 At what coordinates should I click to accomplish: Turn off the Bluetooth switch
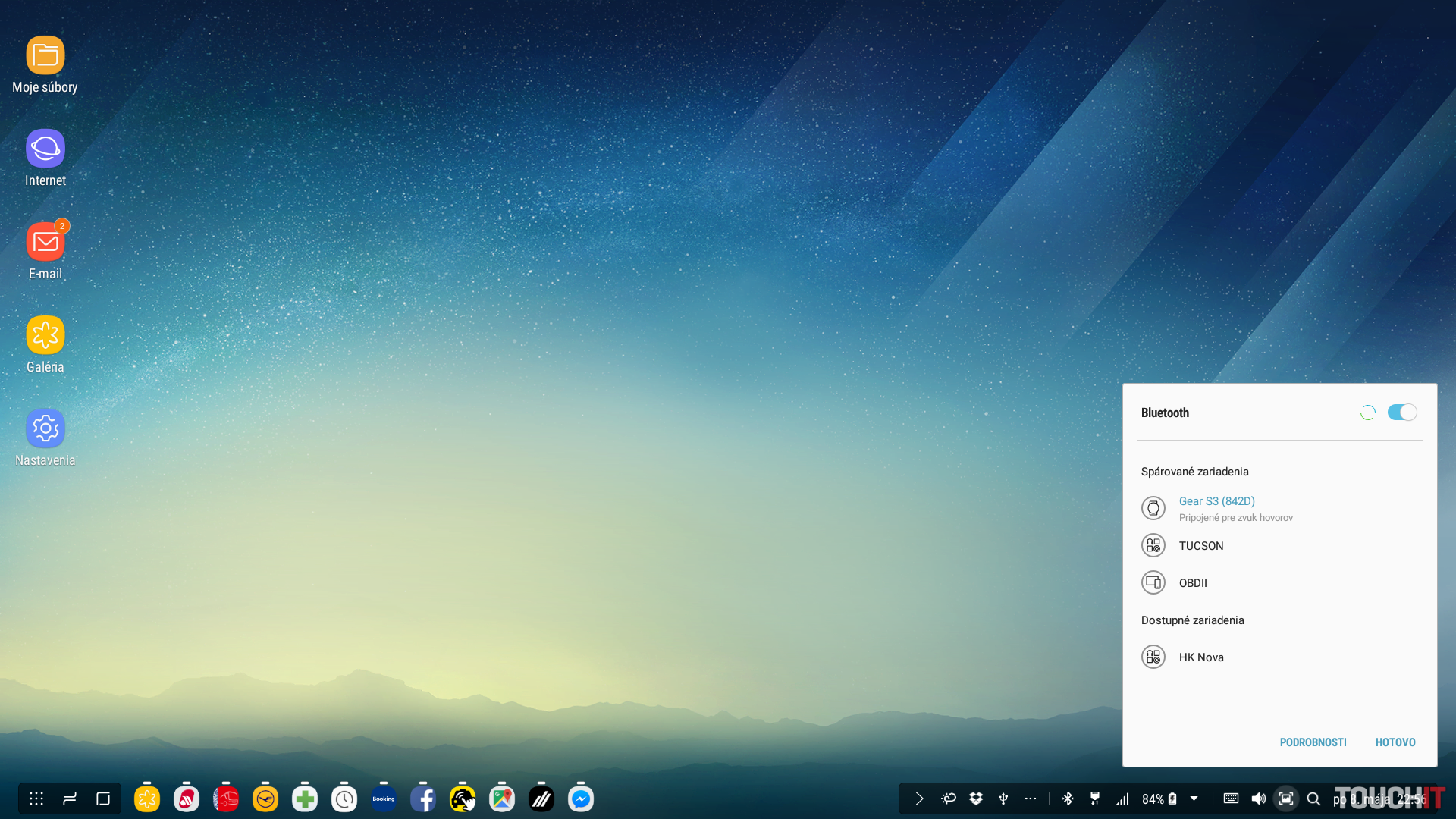click(1401, 413)
